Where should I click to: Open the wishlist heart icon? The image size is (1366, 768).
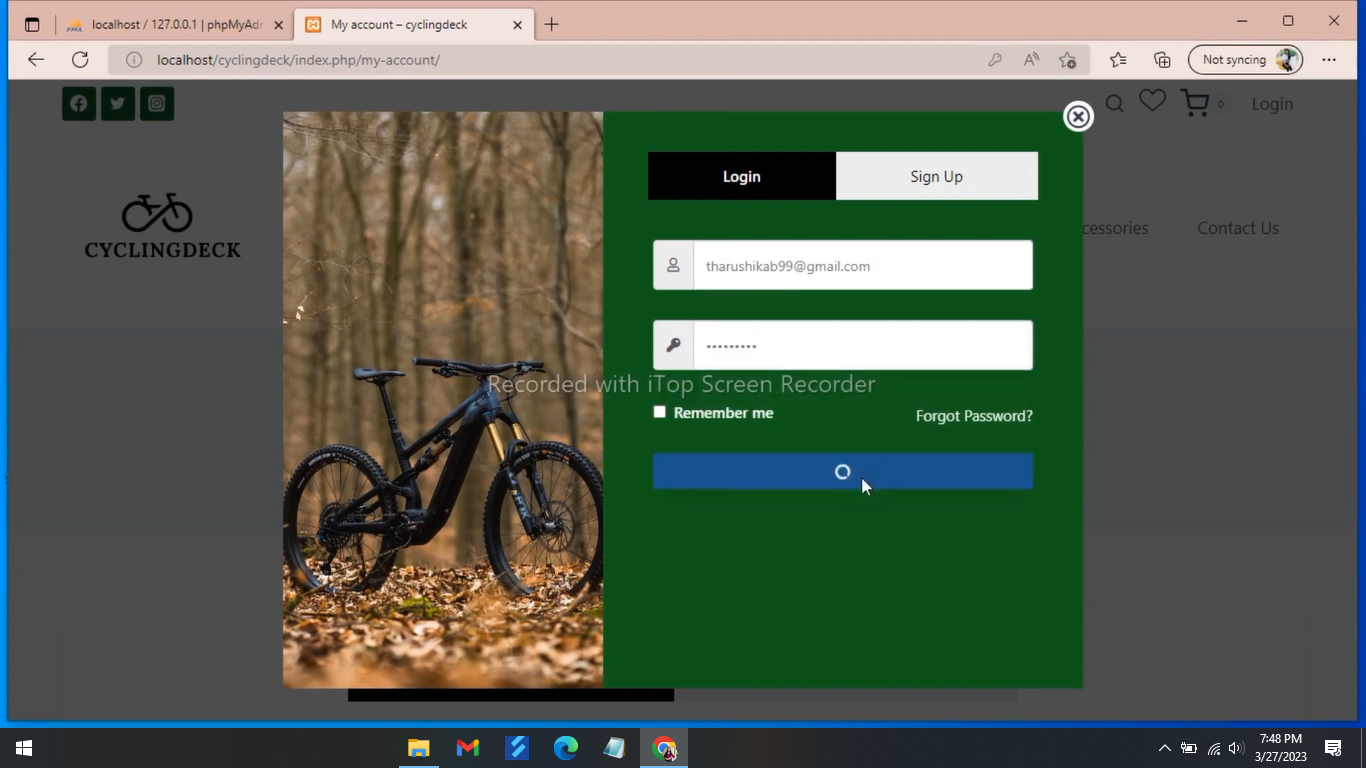coord(1152,101)
